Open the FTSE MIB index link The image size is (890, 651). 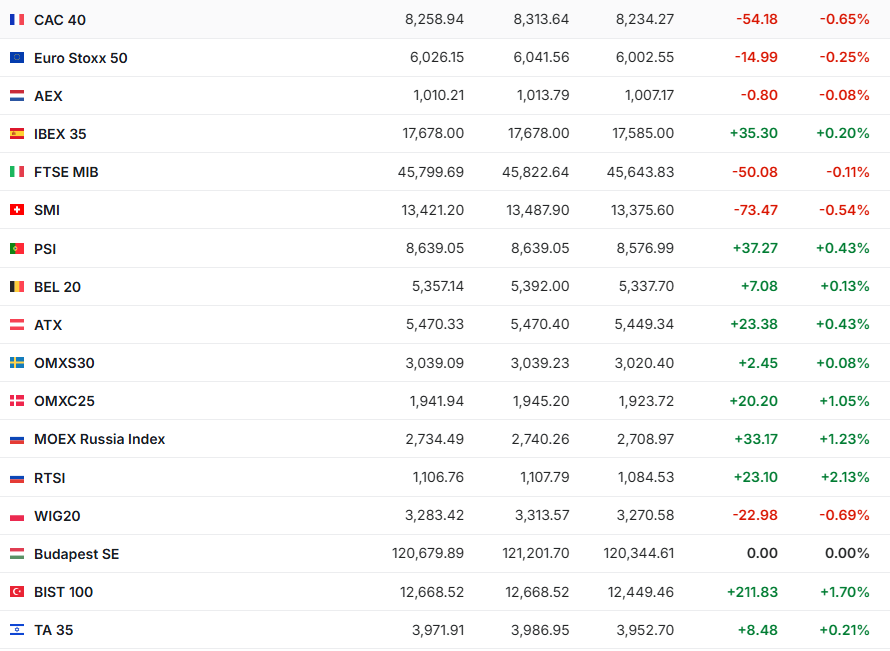coord(66,172)
